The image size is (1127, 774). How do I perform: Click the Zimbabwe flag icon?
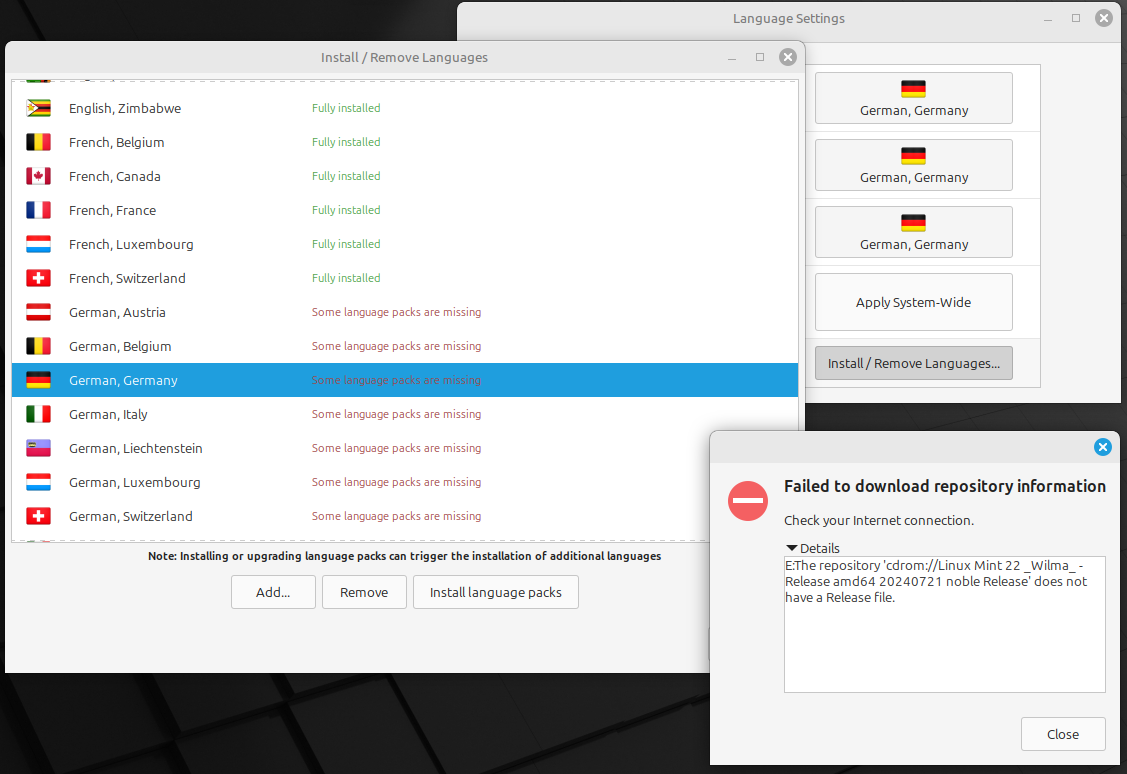click(38, 108)
